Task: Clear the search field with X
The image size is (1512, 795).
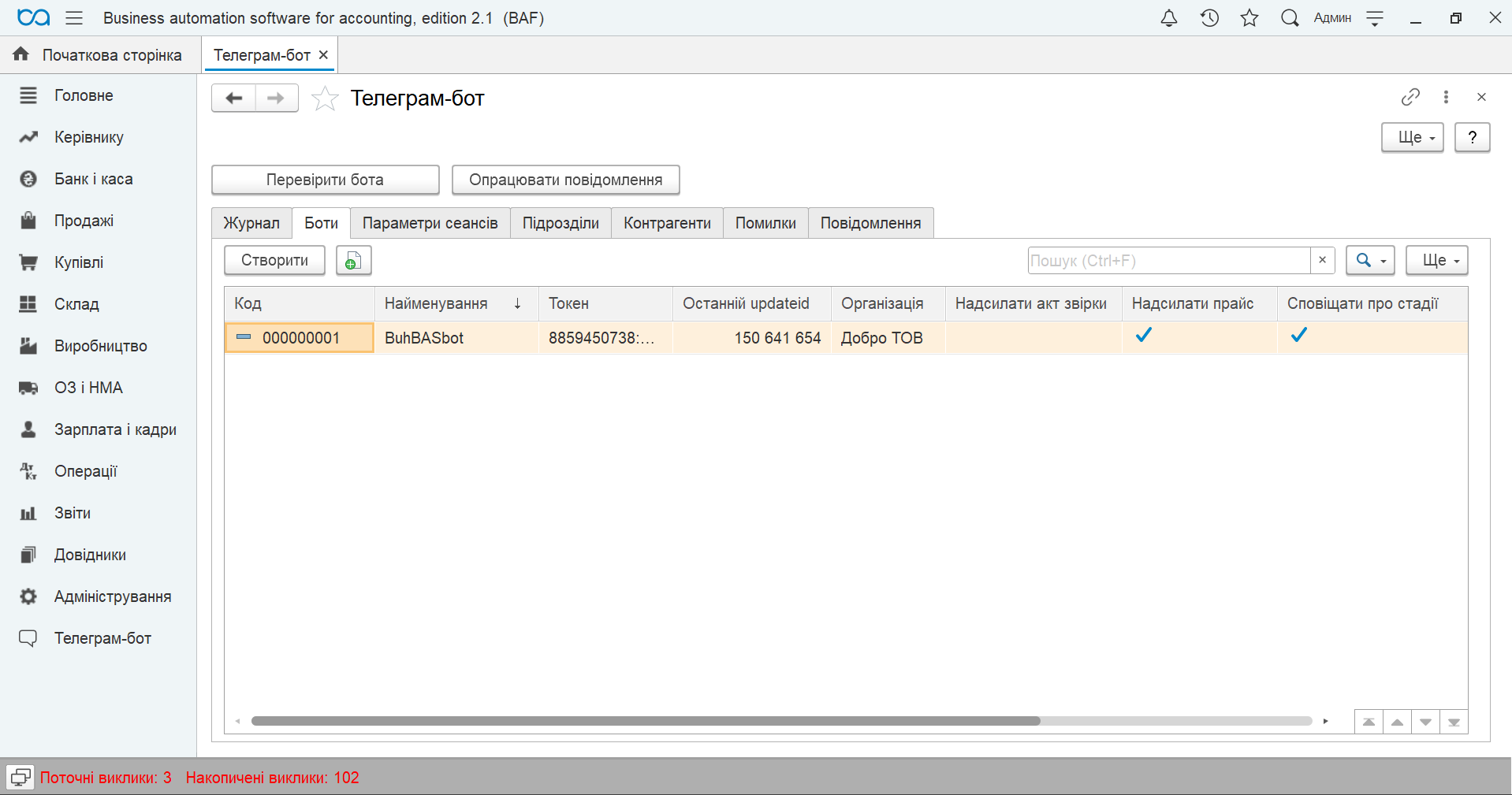Action: [1322, 260]
